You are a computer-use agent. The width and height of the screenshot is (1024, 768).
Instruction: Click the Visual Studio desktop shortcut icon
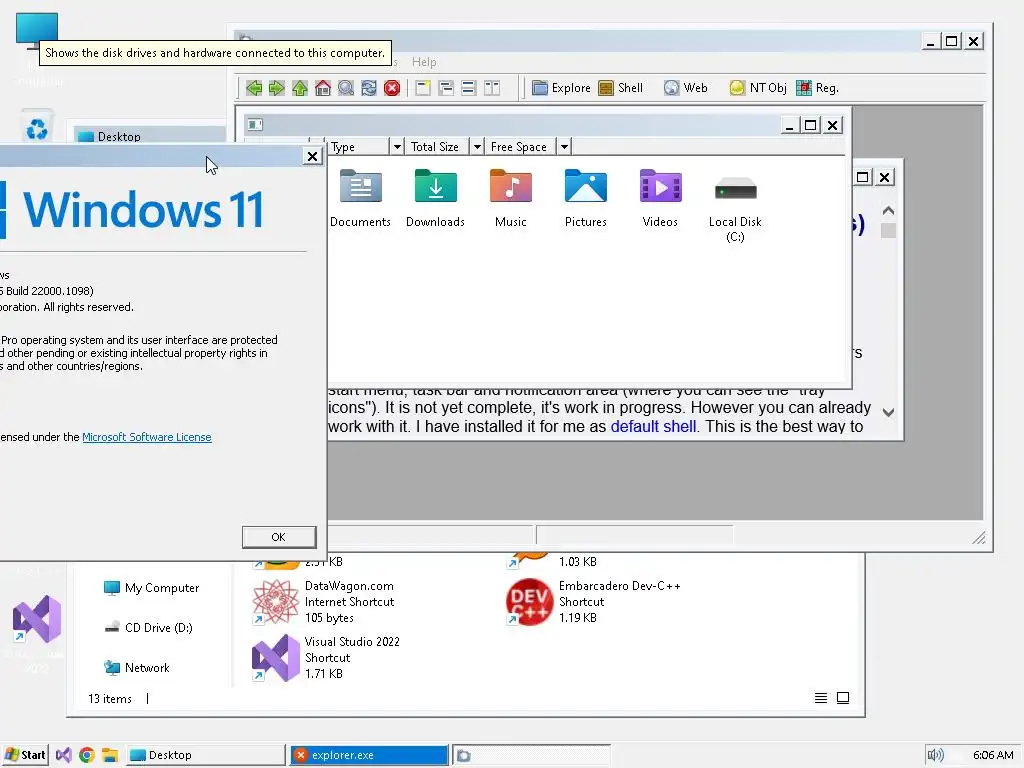[37, 619]
